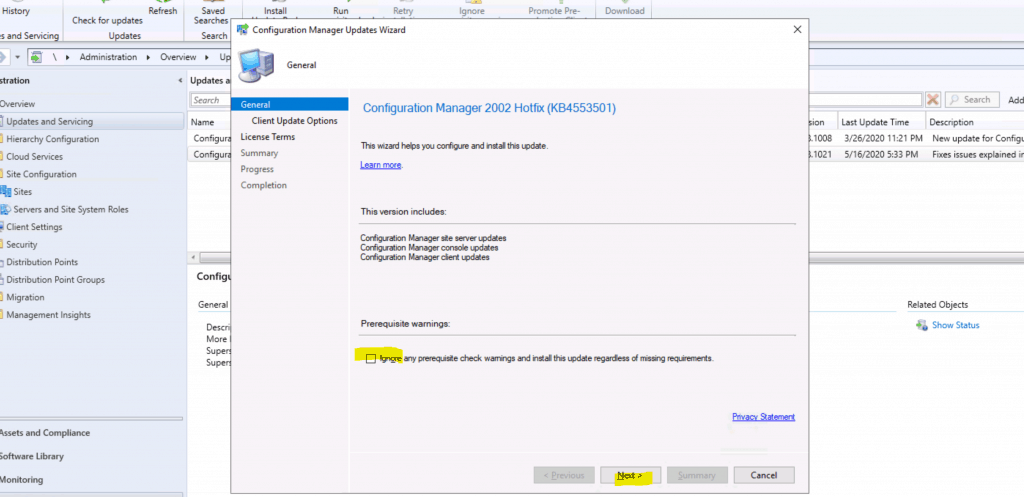Click Administration in the breadcrumb path

point(108,57)
